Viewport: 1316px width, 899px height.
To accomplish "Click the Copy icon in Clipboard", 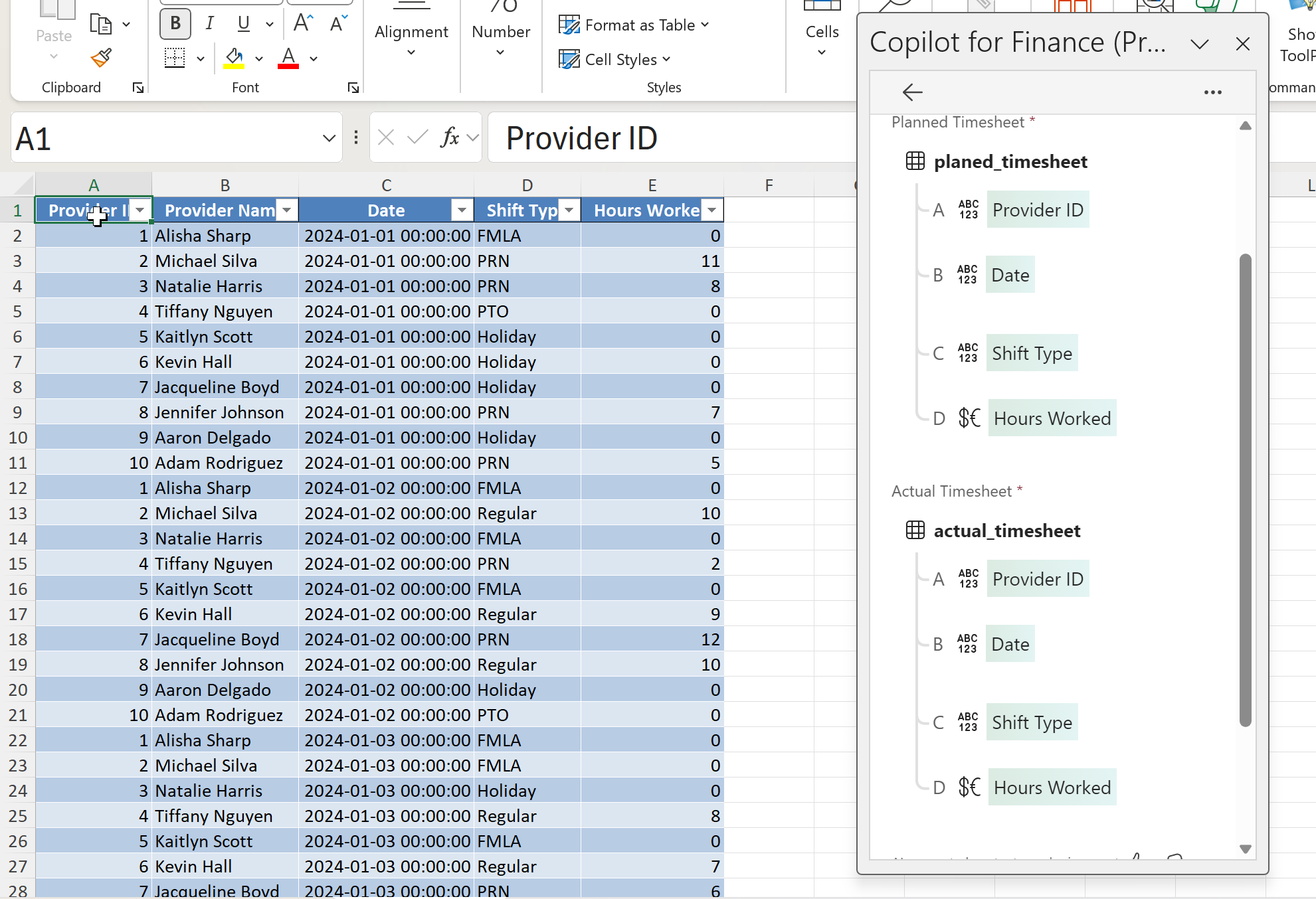I will [100, 25].
